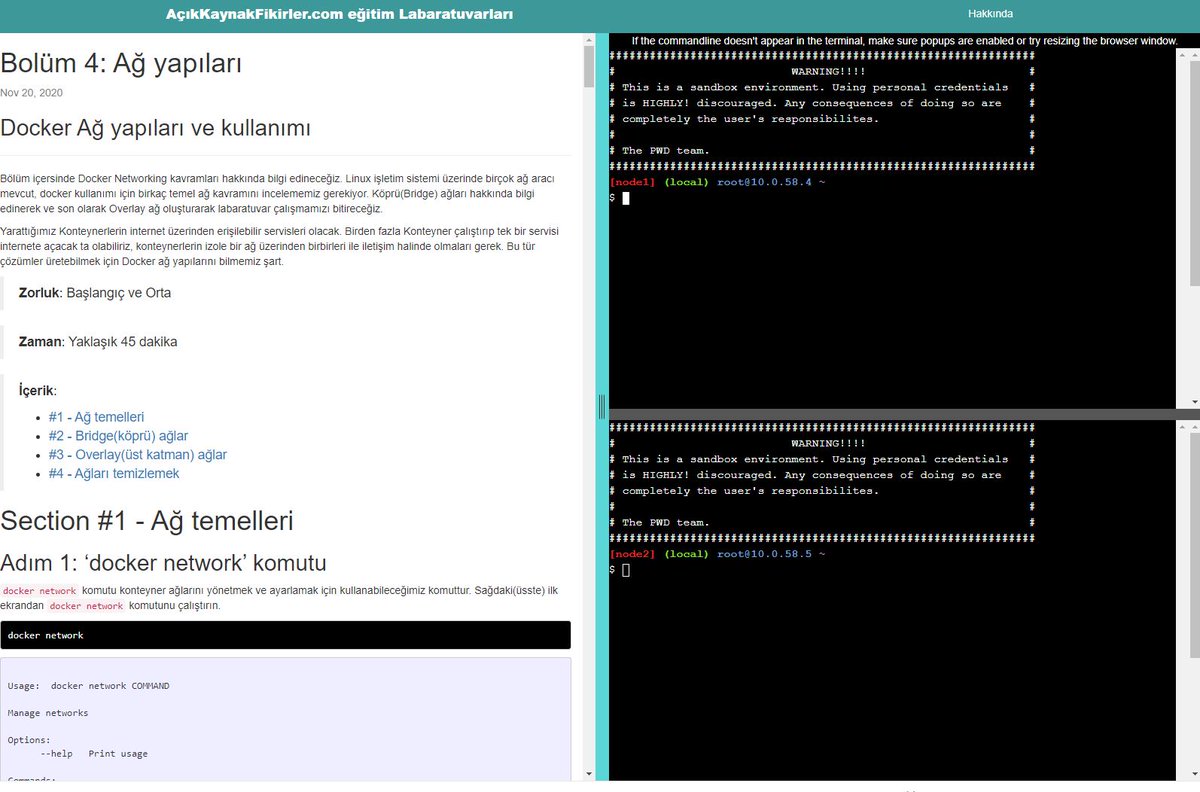Click the 'Zaman: Yaklaşık 45 dakika' line
The image size is (1200, 792).
pyautogui.click(x=98, y=341)
